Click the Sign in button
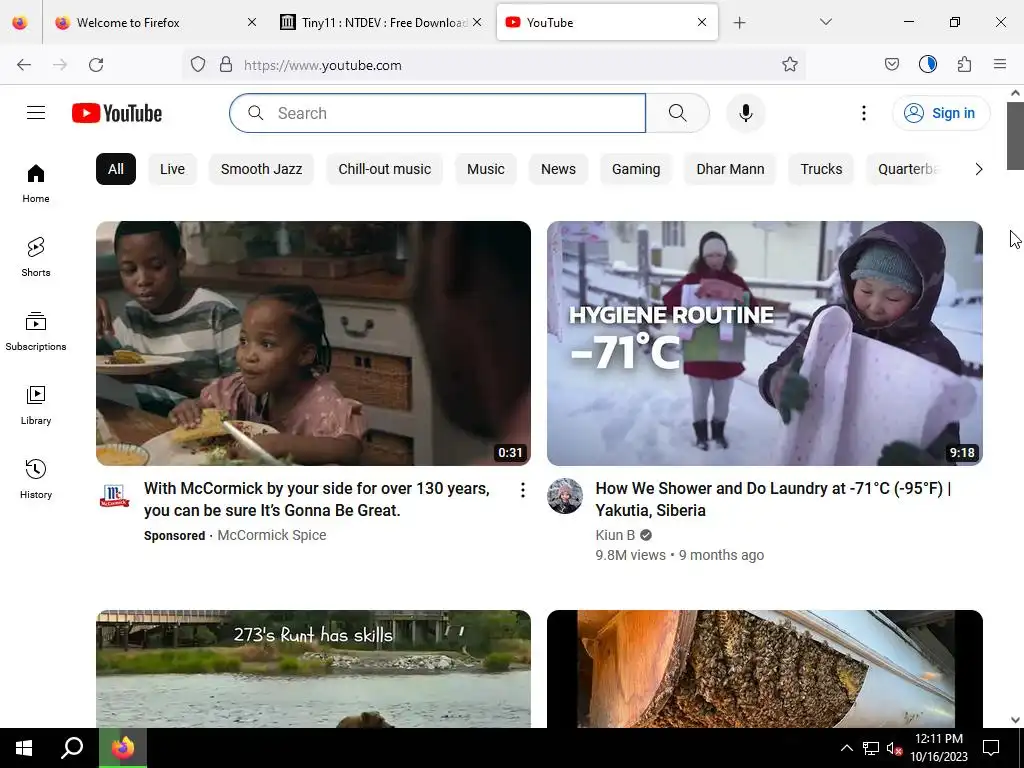The image size is (1024, 768). pyautogui.click(x=941, y=113)
